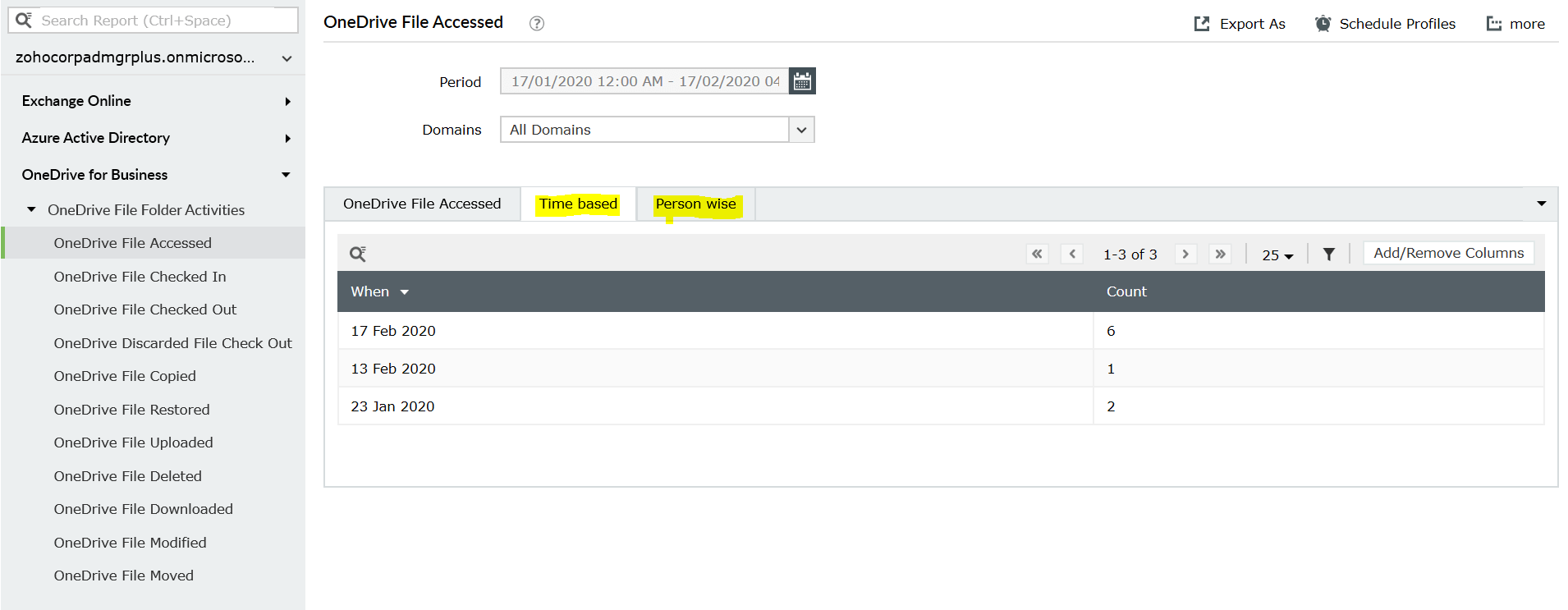Screen dimensions: 1568x610
Task: Focus the Search Report input field
Action: click(x=153, y=21)
